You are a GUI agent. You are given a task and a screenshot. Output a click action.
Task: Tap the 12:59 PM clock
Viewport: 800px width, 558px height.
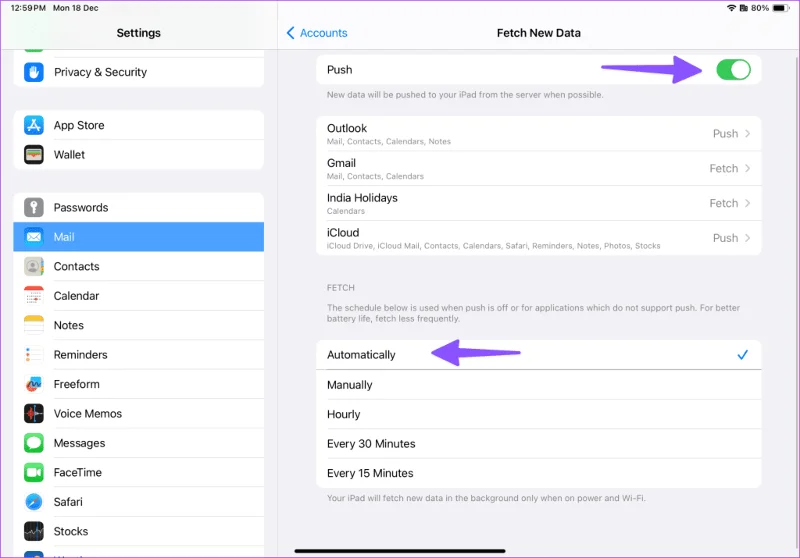(28, 8)
